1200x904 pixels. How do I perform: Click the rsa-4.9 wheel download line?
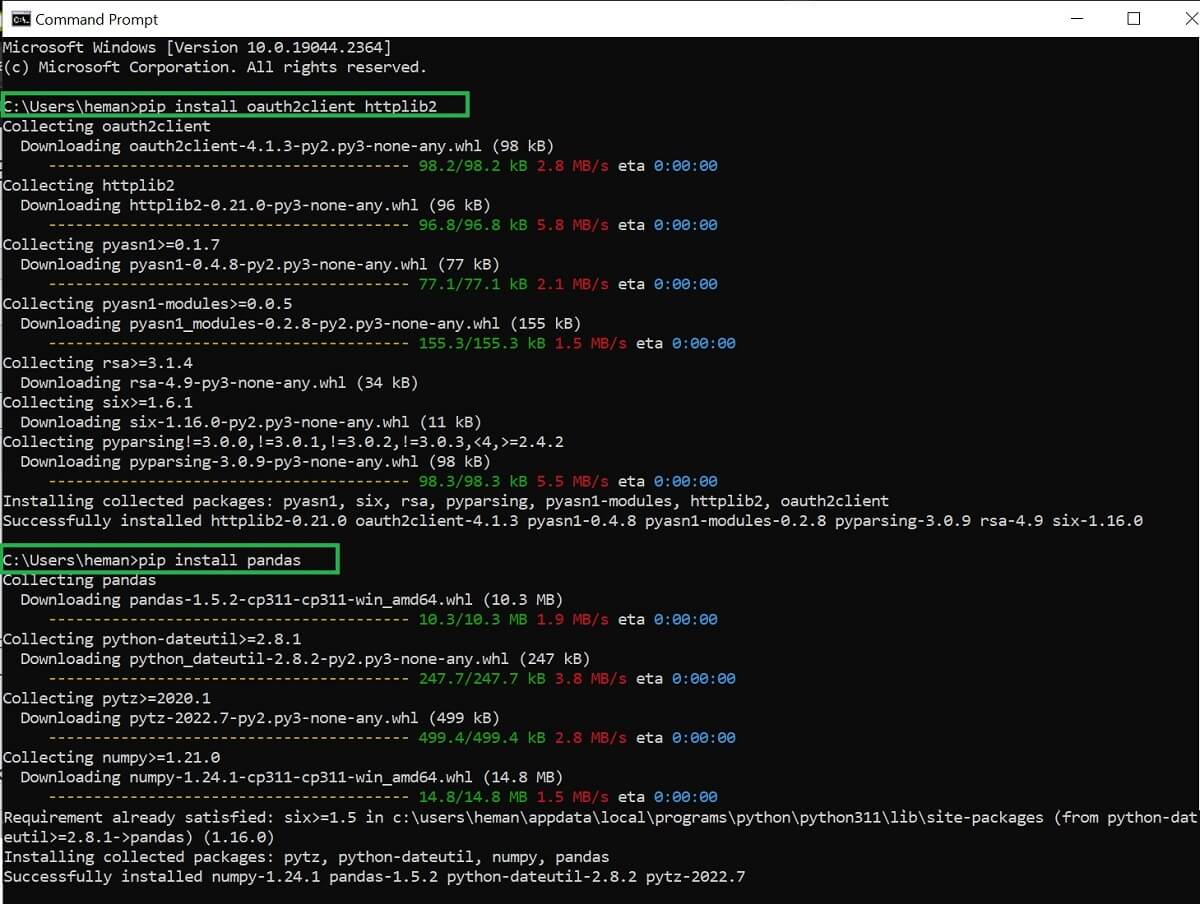click(x=219, y=382)
